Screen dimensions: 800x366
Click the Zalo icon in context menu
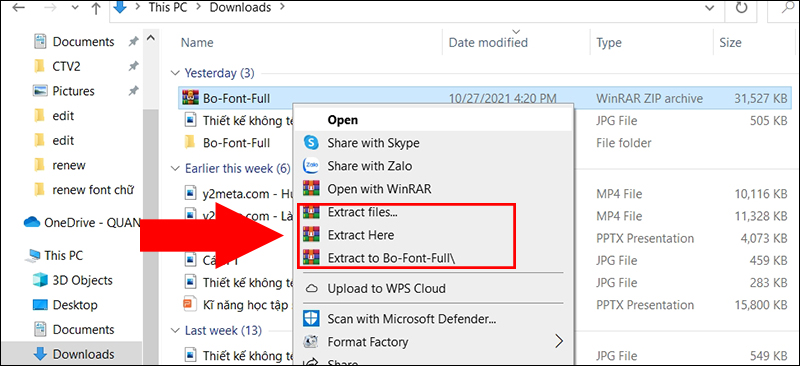pyautogui.click(x=311, y=166)
